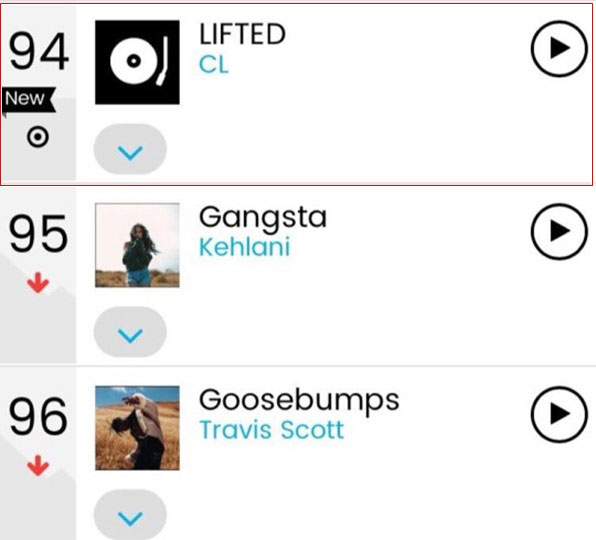Screen dimensions: 596x540
Task: Click the LIFTED turntable placeholder artwork
Action: pyautogui.click(x=137, y=62)
